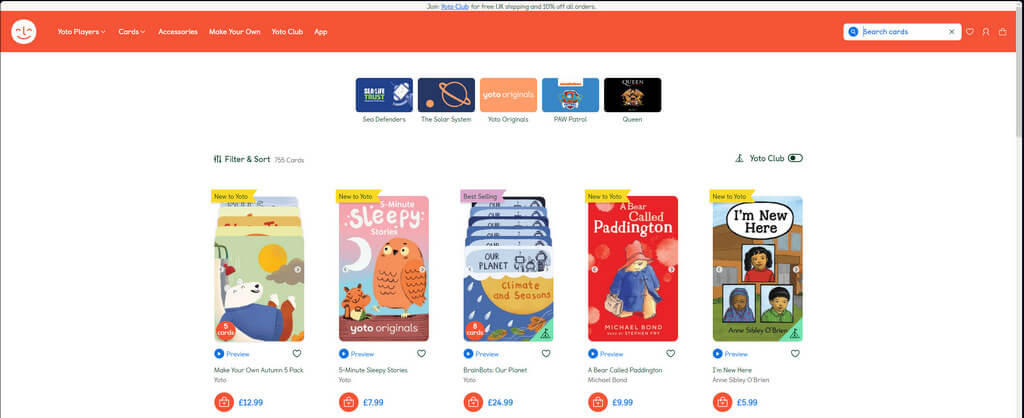This screenshot has width=1024, height=418.
Task: Show next image on Paddington card
Action: [x=671, y=269]
